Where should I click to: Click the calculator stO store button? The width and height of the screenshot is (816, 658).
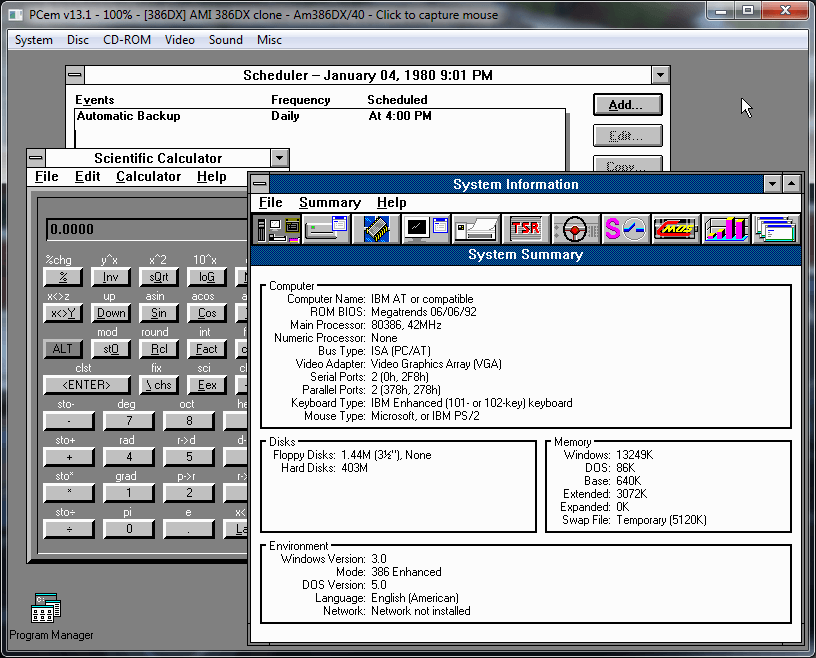coord(110,349)
